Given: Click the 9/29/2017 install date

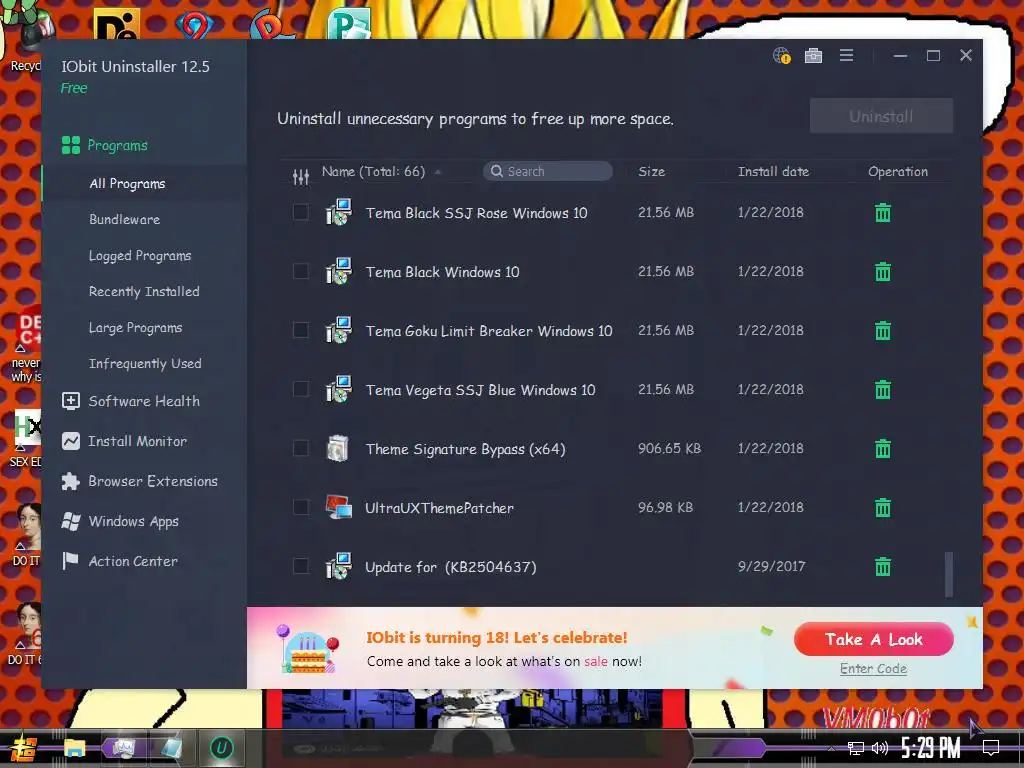Looking at the screenshot, I should (x=771, y=566).
